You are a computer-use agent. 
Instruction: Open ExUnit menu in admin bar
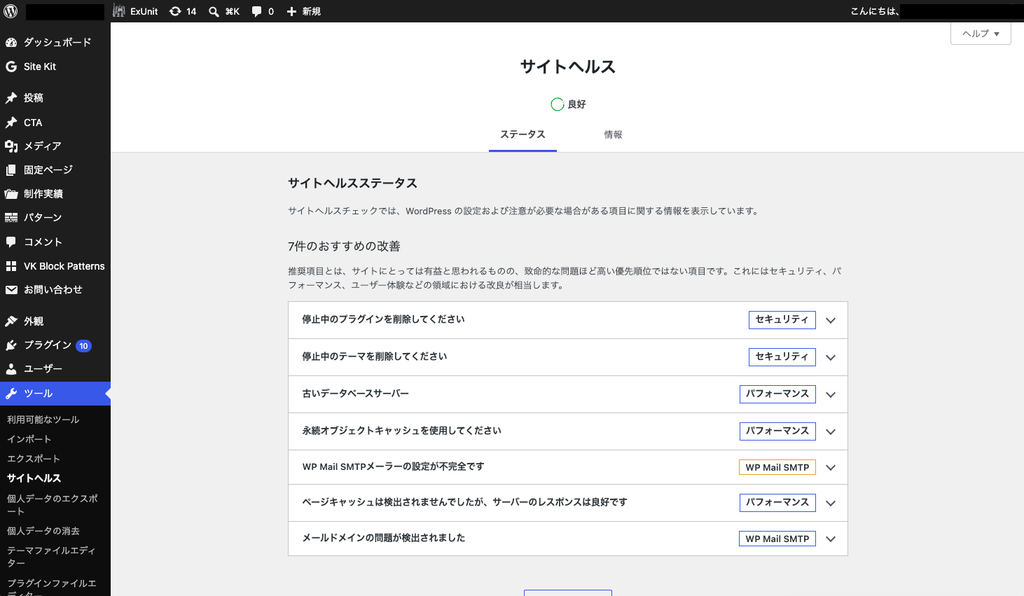tap(135, 11)
